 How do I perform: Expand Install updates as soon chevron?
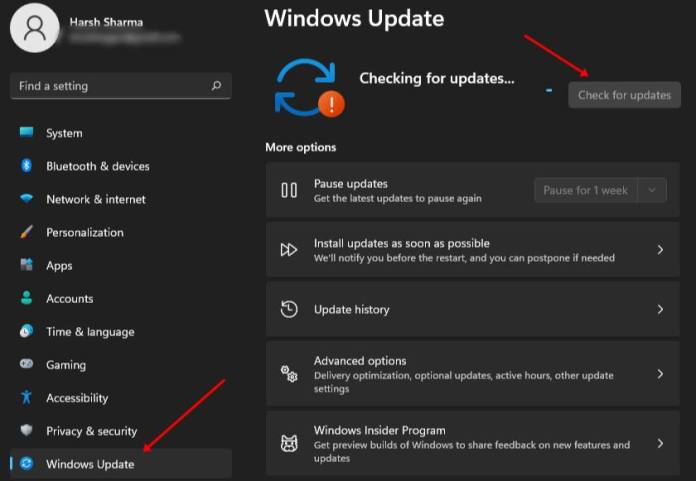(660, 250)
